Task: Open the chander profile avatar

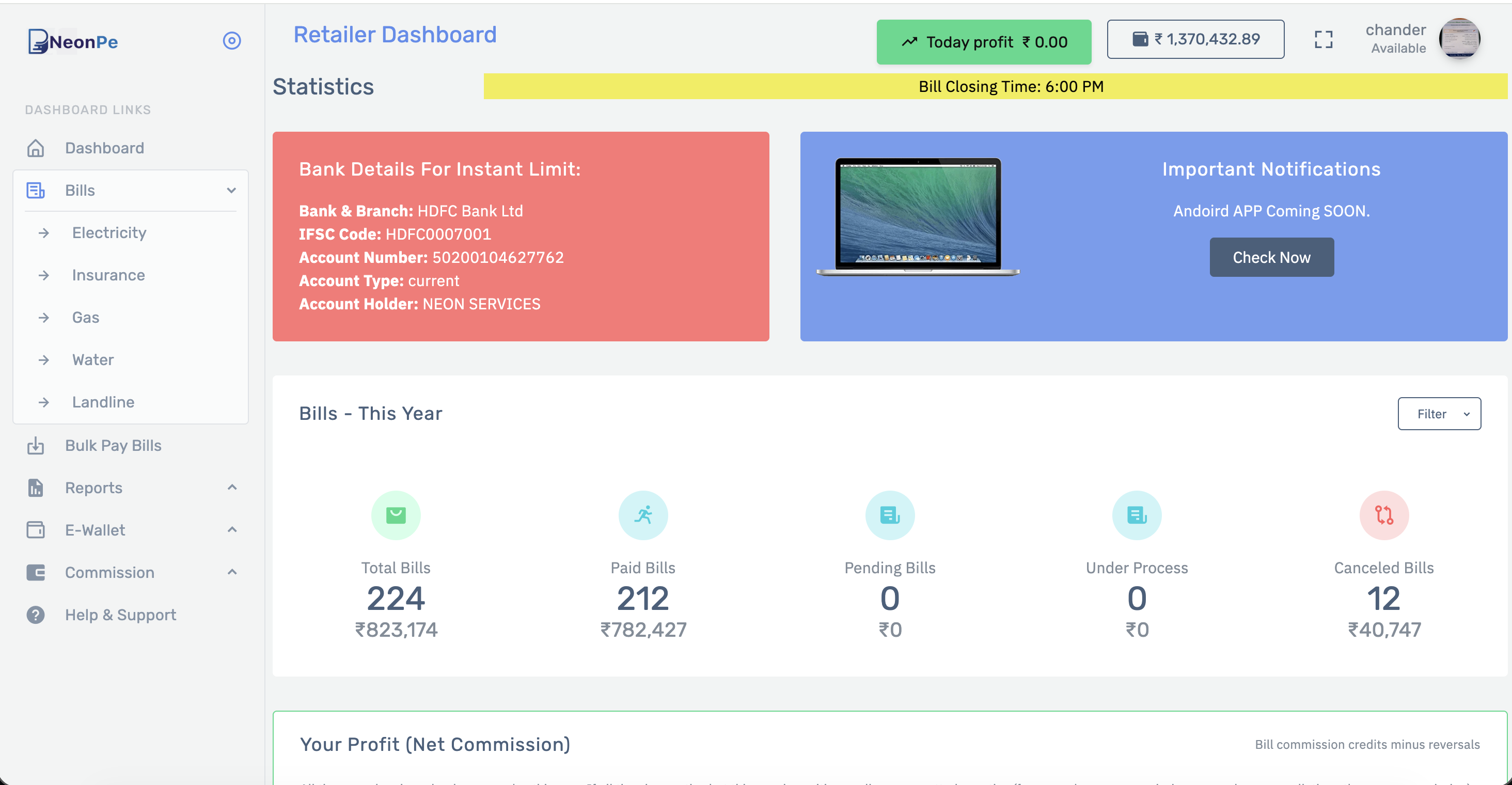Action: pyautogui.click(x=1460, y=39)
